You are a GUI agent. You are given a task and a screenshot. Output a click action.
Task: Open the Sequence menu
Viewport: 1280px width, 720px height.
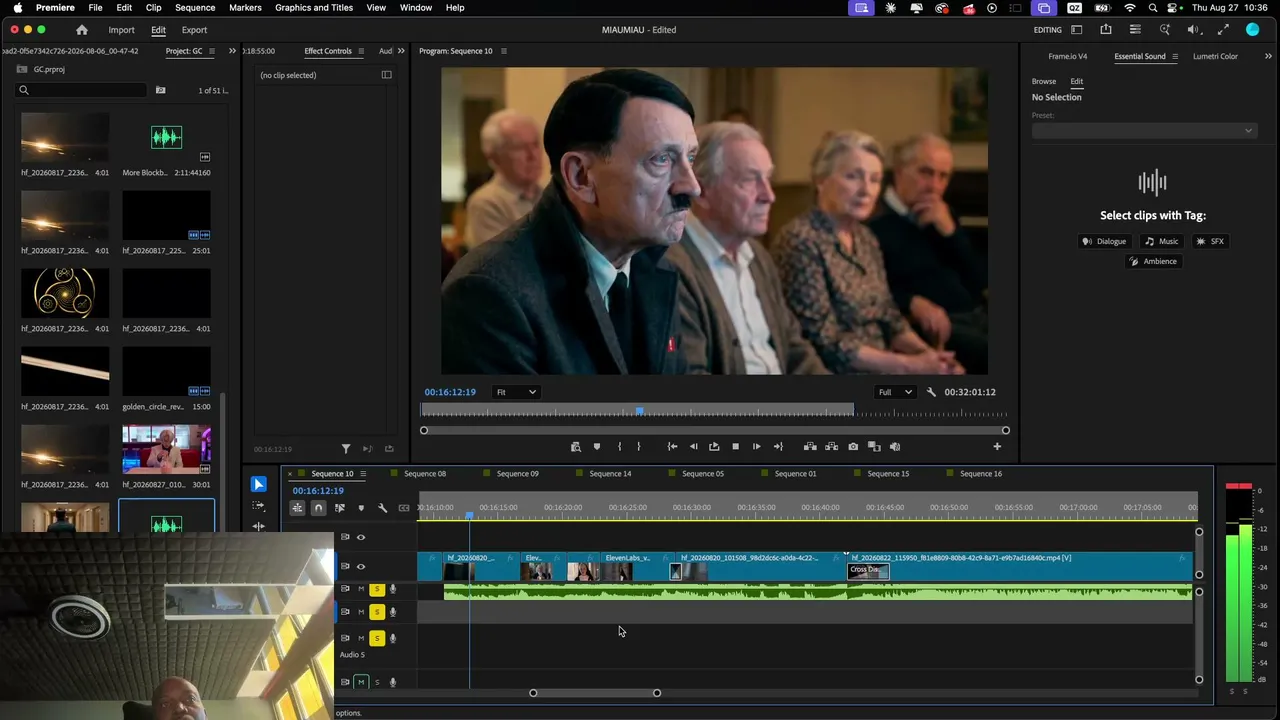click(x=195, y=7)
